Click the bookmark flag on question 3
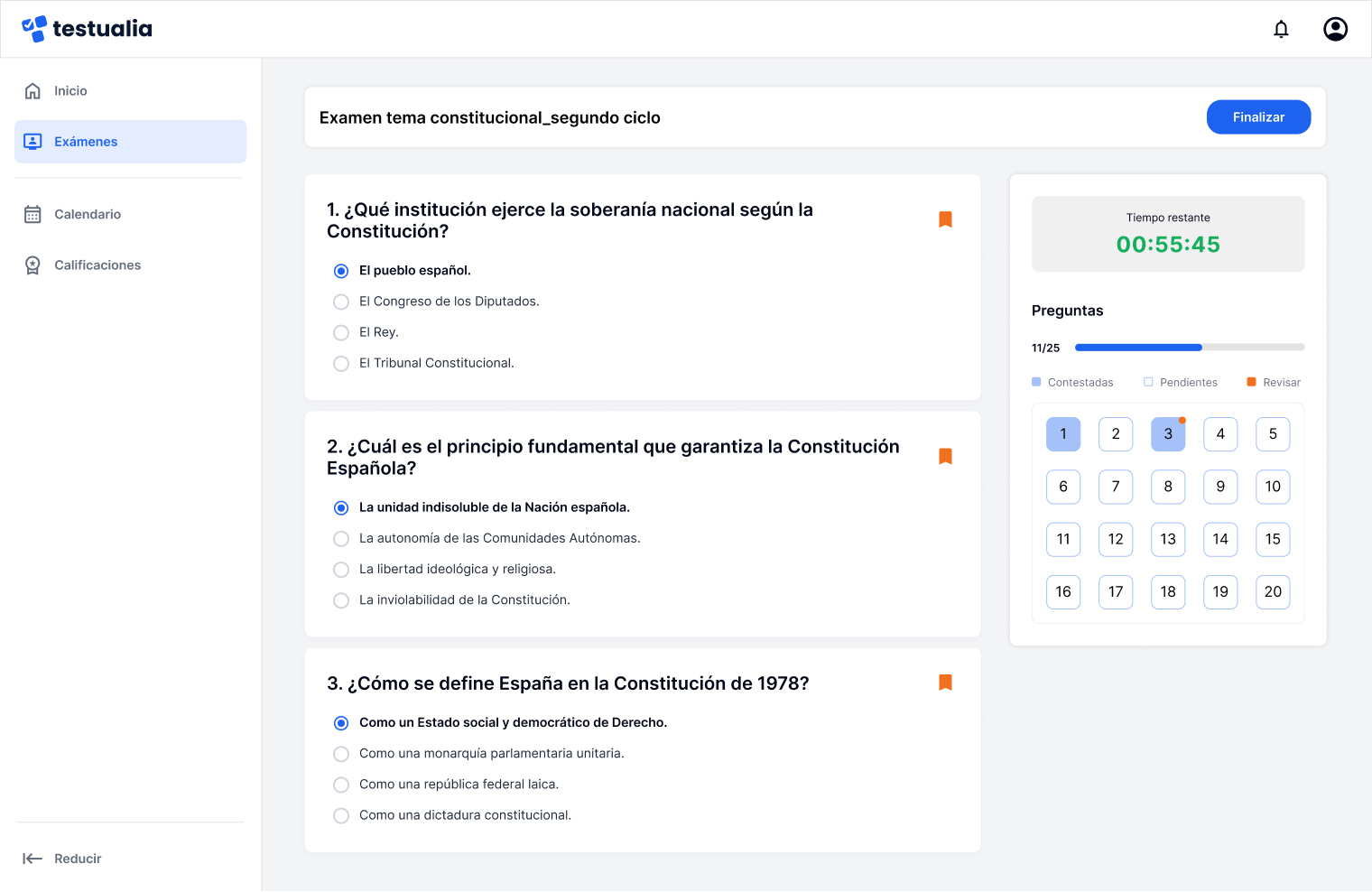Image resolution: width=1372 pixels, height=892 pixels. [x=945, y=683]
